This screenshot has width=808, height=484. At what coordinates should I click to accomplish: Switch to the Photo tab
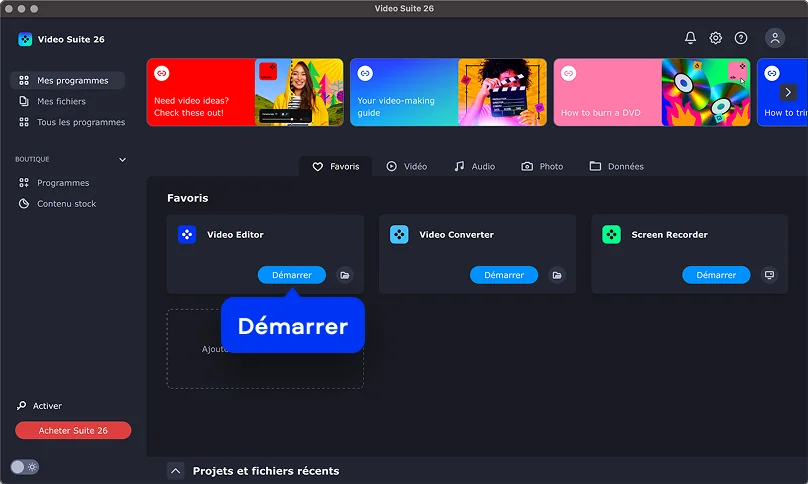click(x=542, y=166)
